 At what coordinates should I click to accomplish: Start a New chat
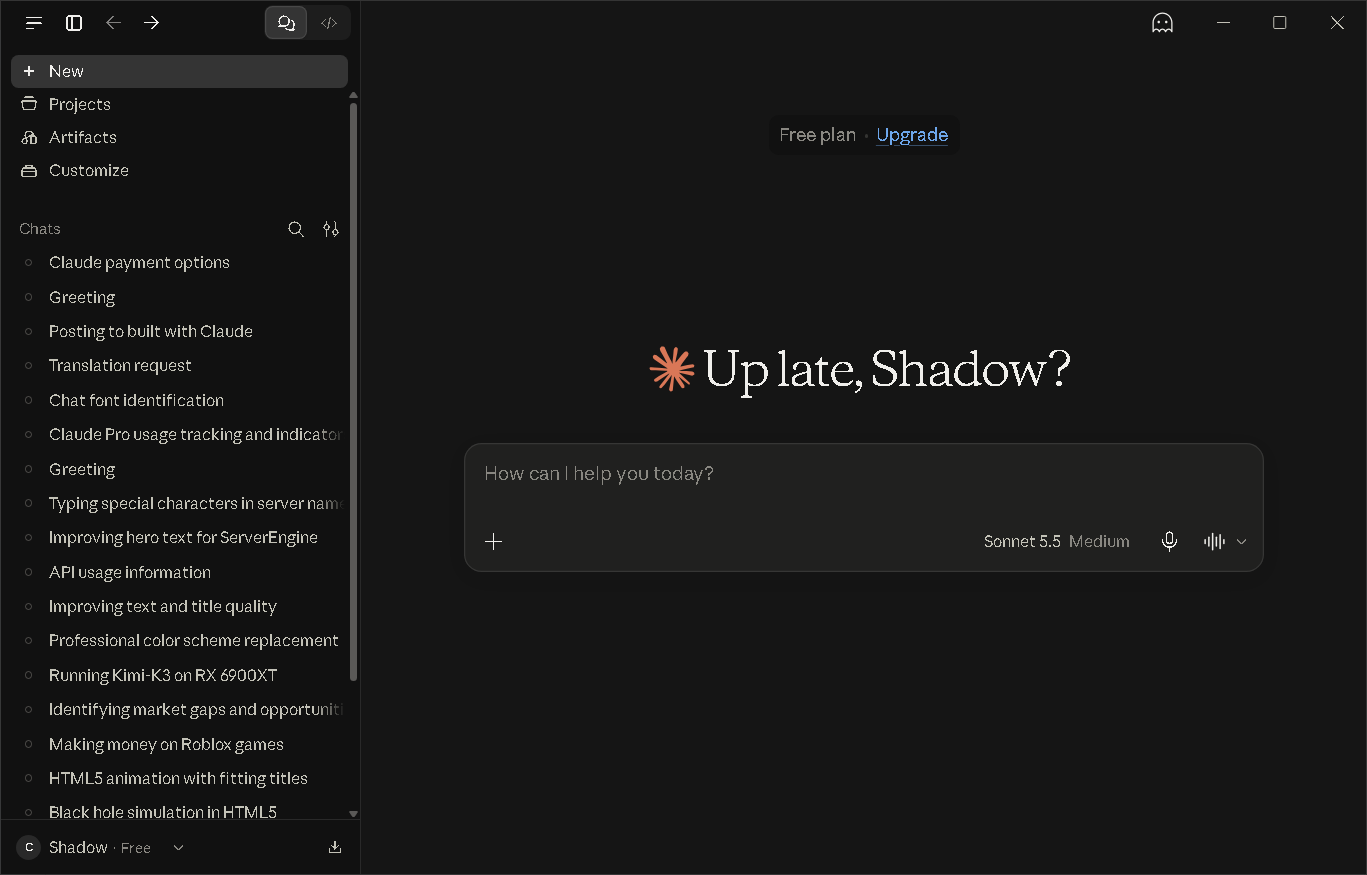click(x=179, y=71)
